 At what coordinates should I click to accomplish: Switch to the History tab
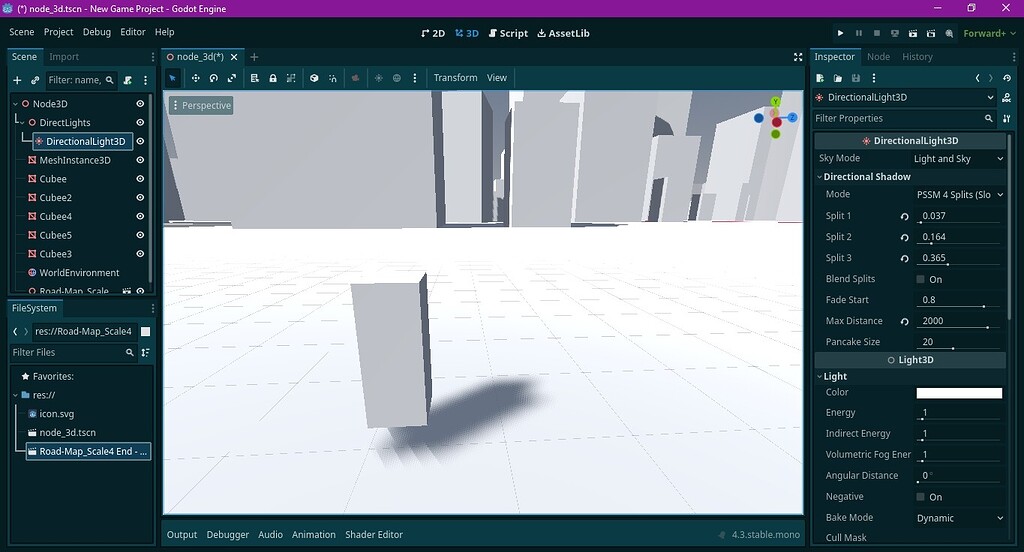(917, 57)
